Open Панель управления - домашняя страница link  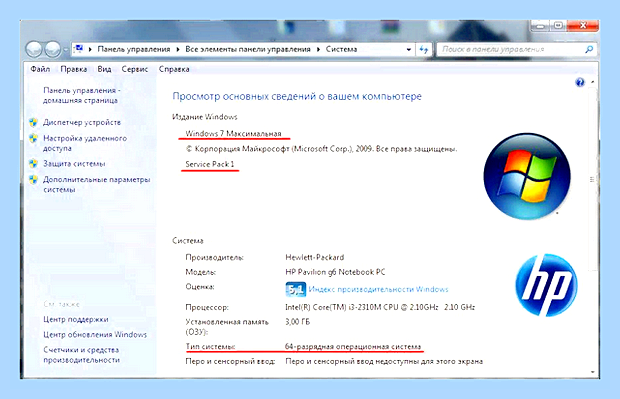pos(81,95)
